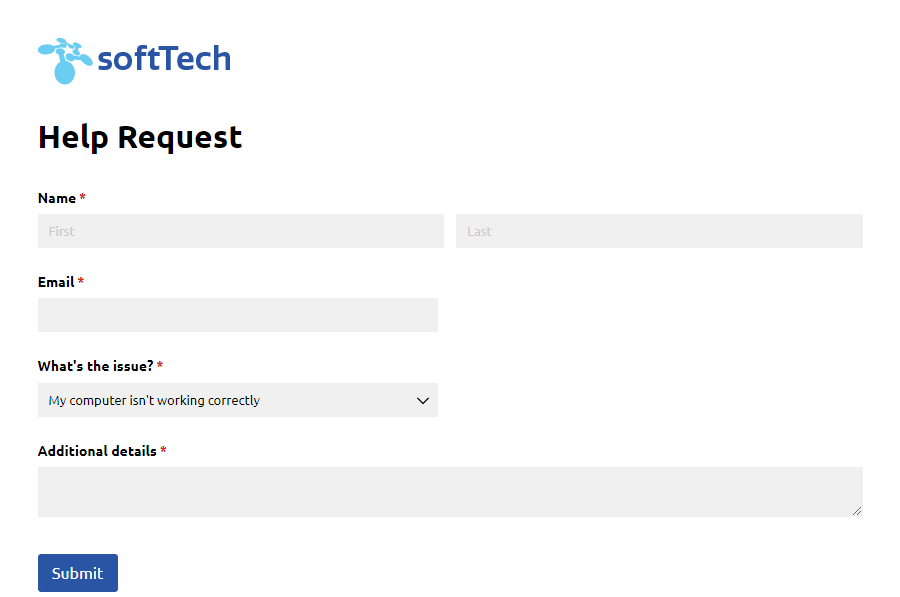Select the issue combo box showing computer option
The width and height of the screenshot is (900, 597).
coord(238,400)
